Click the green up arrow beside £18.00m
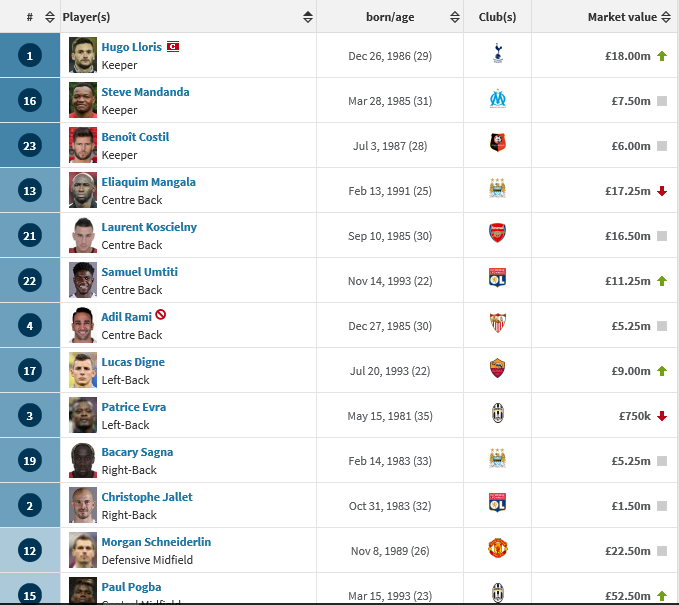679x605 pixels. point(662,56)
